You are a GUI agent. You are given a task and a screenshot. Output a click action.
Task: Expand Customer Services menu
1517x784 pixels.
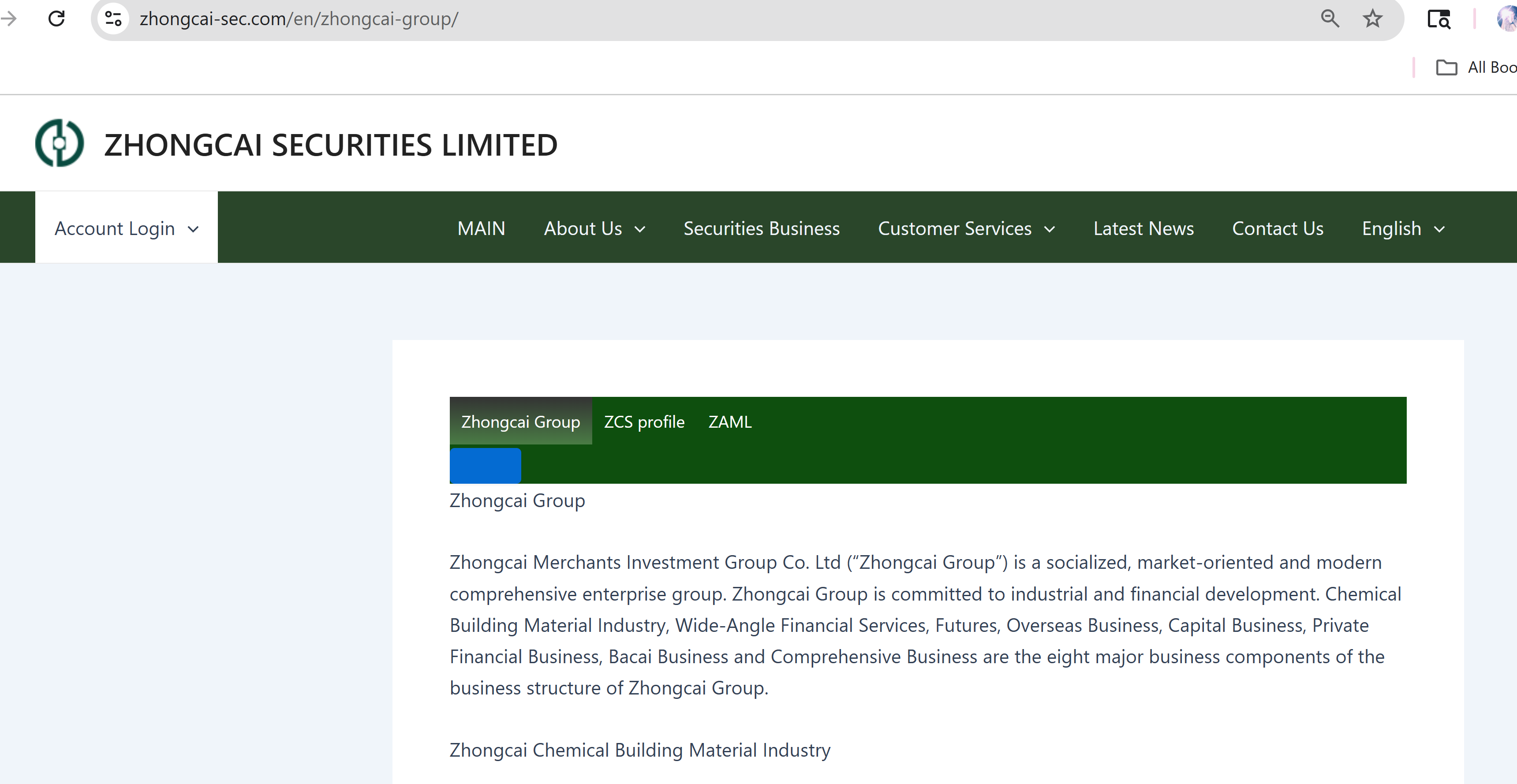[966, 228]
